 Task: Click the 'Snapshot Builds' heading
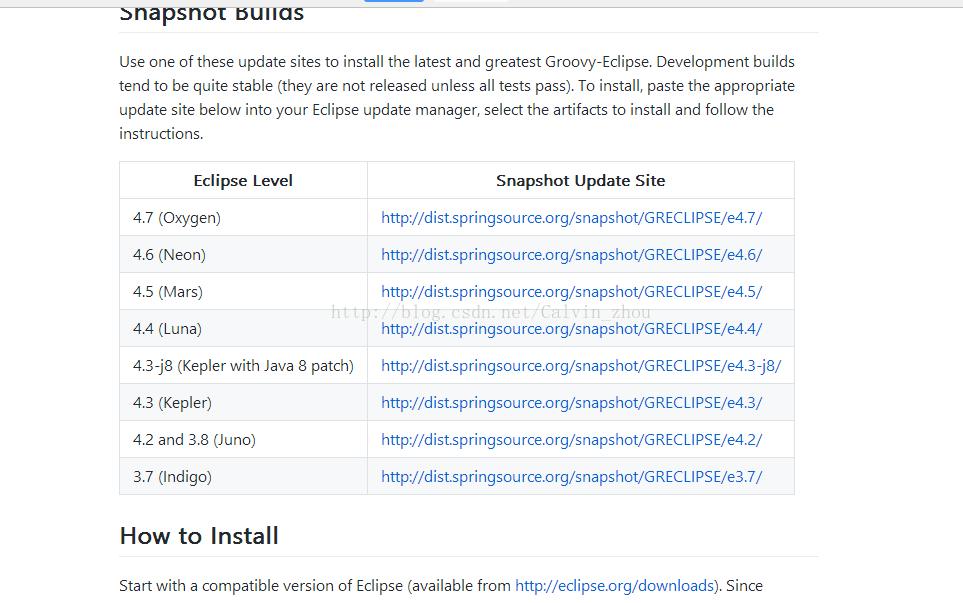tap(211, 14)
